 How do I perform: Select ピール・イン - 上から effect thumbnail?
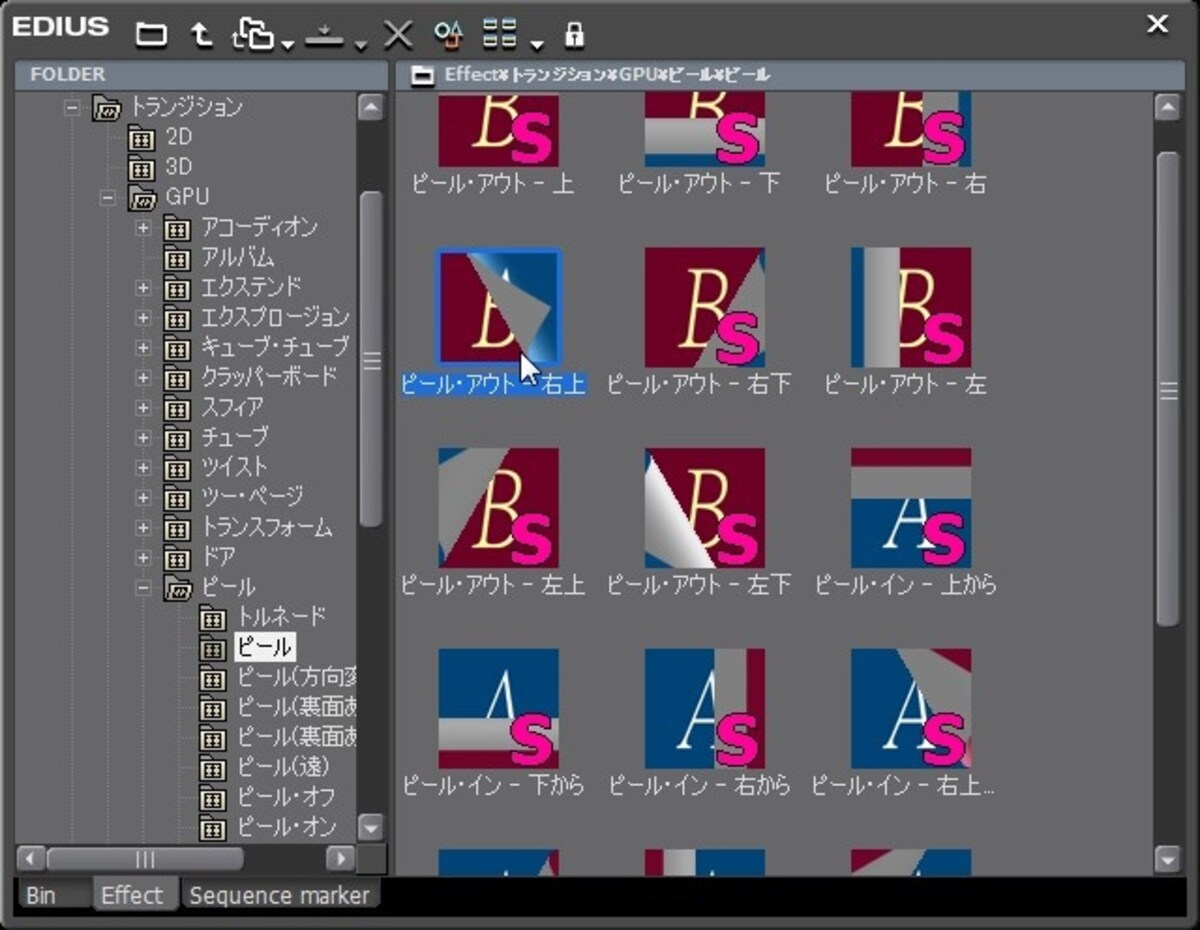click(x=911, y=508)
